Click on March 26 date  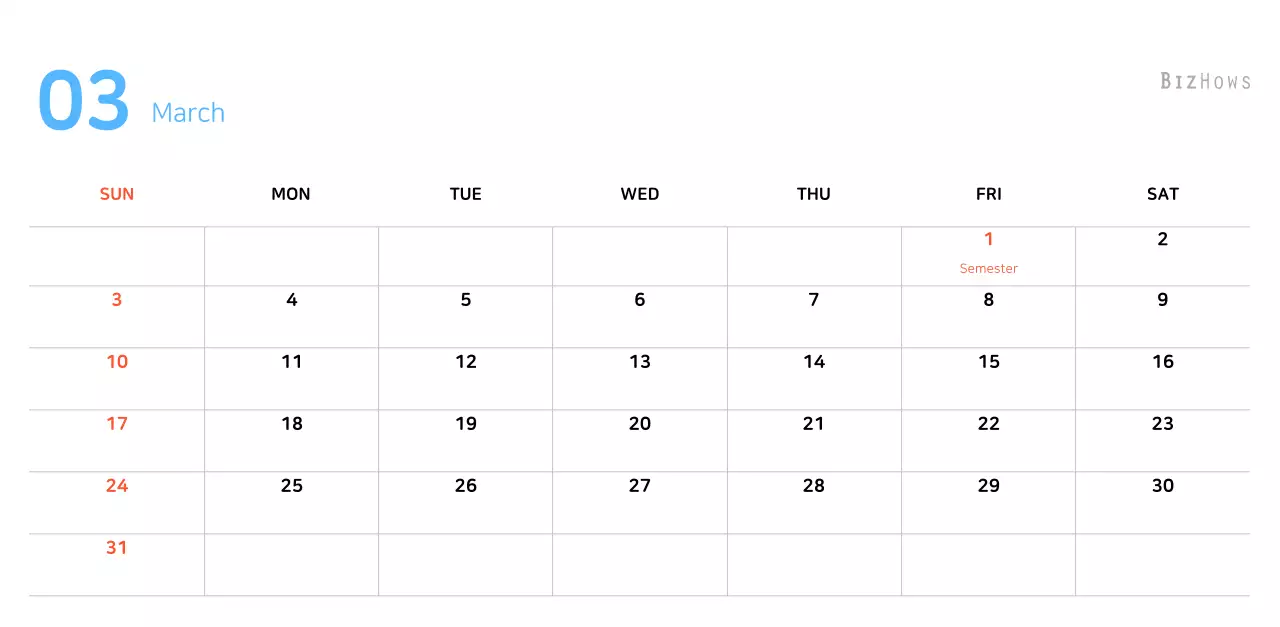[x=465, y=486]
